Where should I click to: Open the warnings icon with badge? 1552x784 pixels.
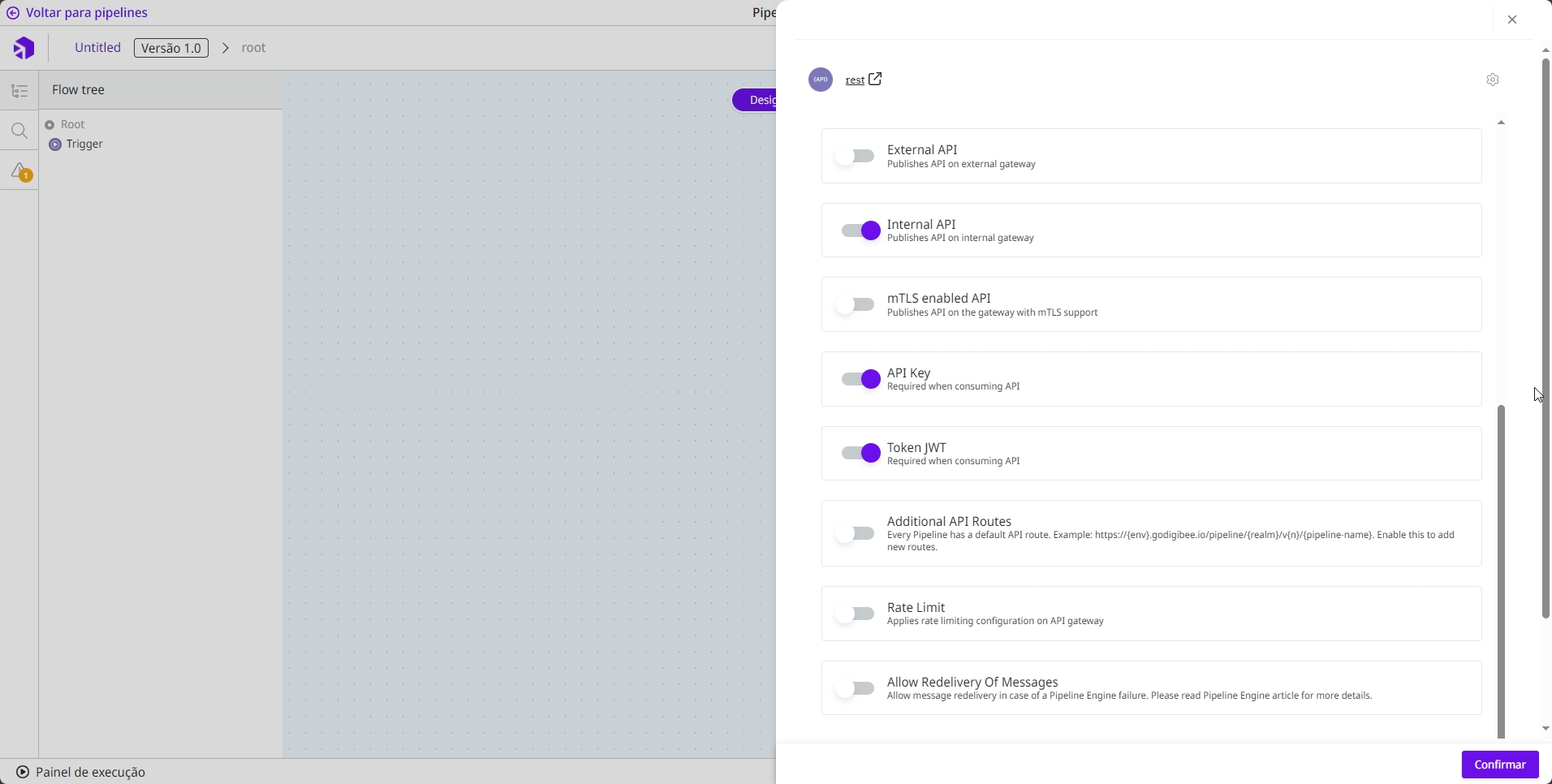[20, 171]
